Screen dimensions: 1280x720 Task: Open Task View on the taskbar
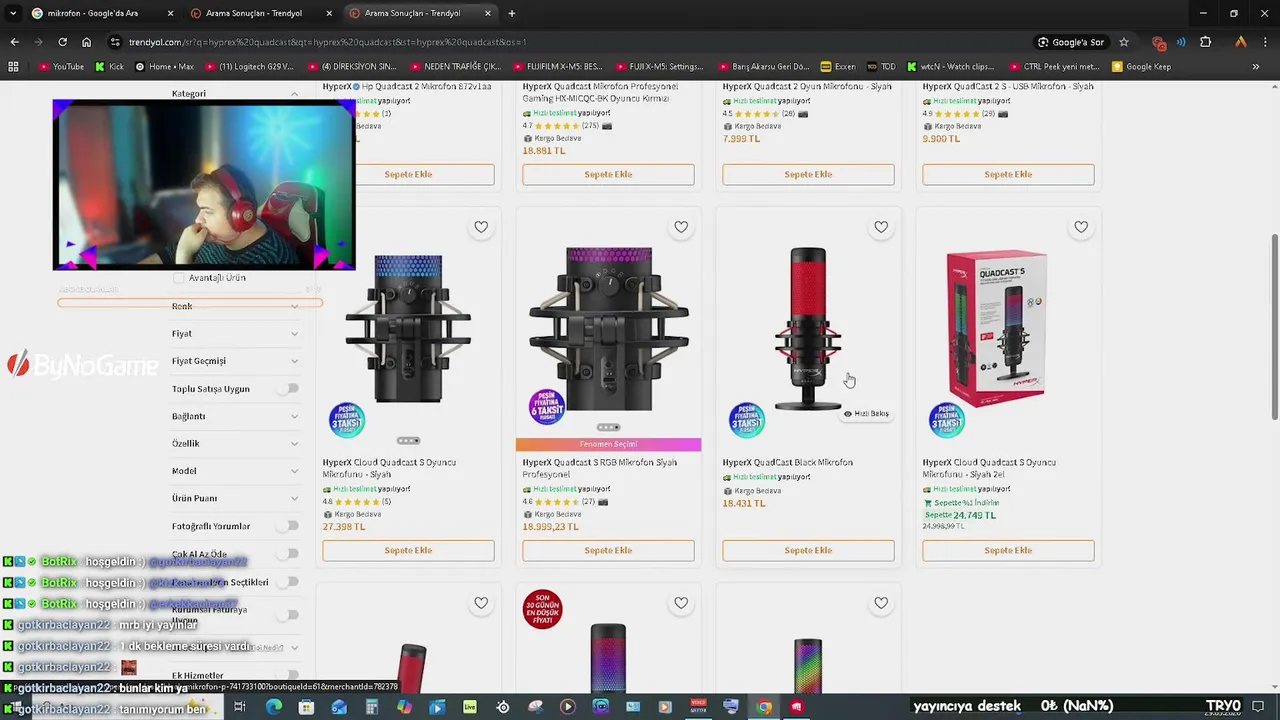240,707
